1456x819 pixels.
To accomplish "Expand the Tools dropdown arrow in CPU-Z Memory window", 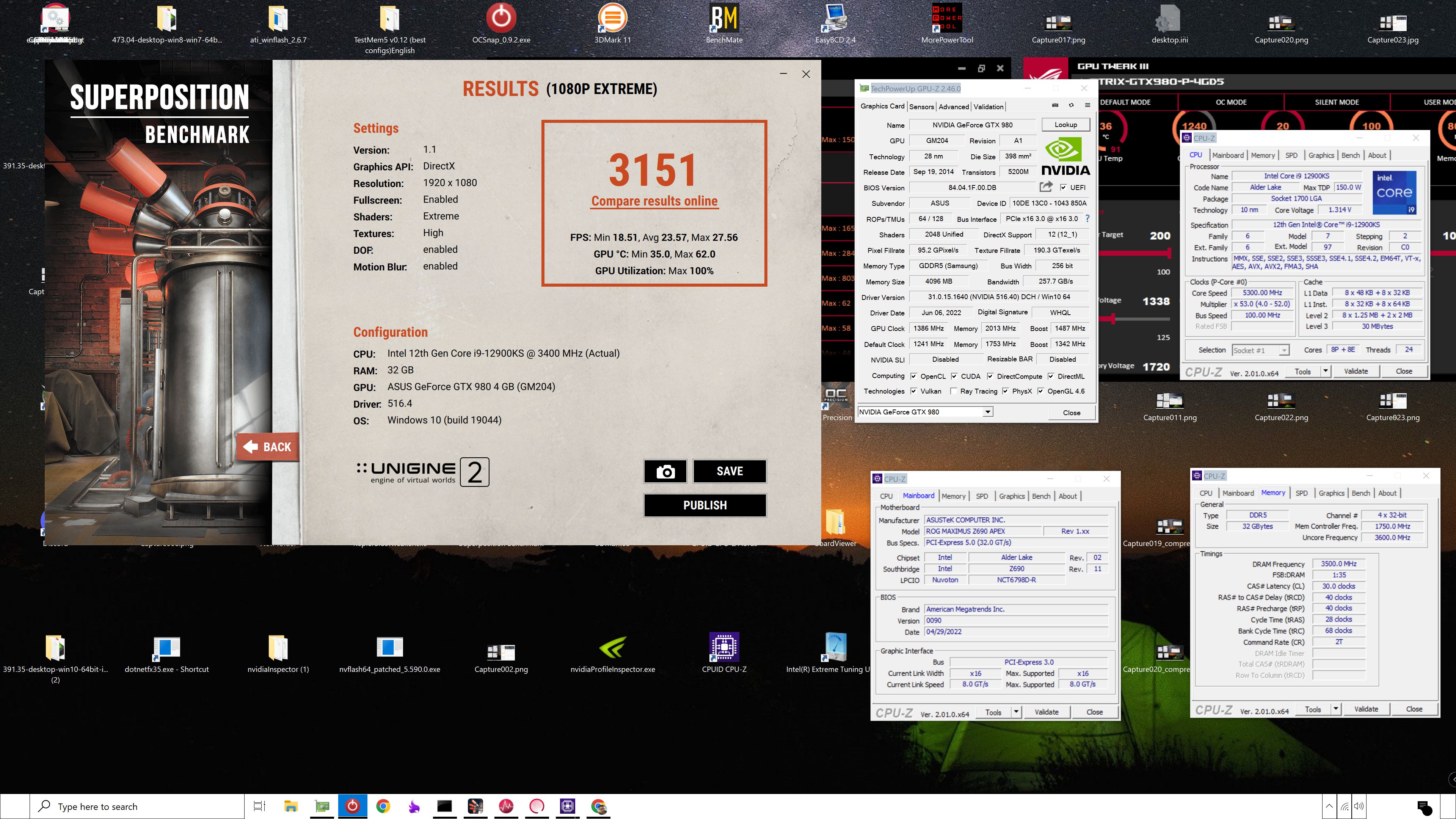I will (1335, 709).
